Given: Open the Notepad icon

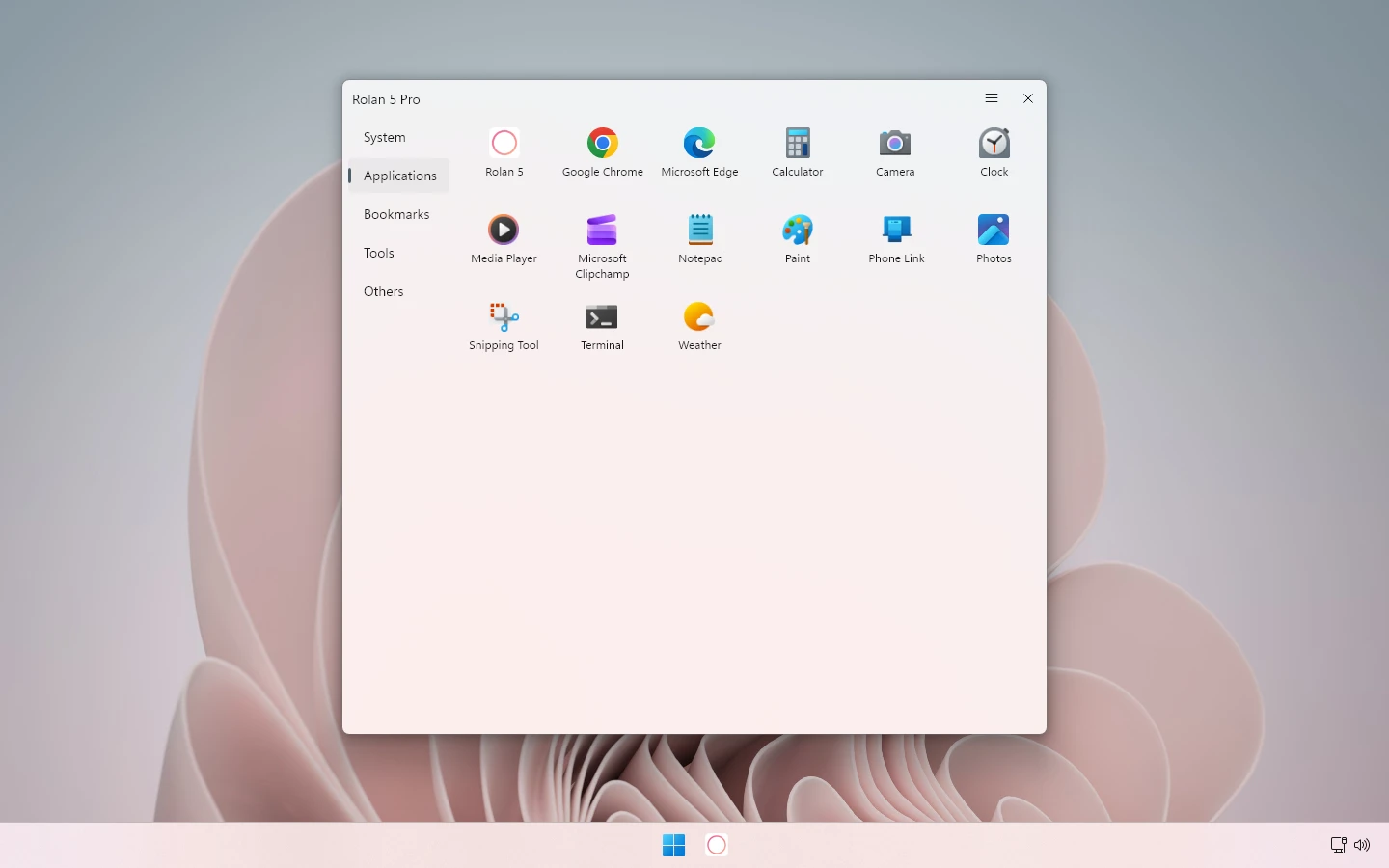Looking at the screenshot, I should 700,239.
